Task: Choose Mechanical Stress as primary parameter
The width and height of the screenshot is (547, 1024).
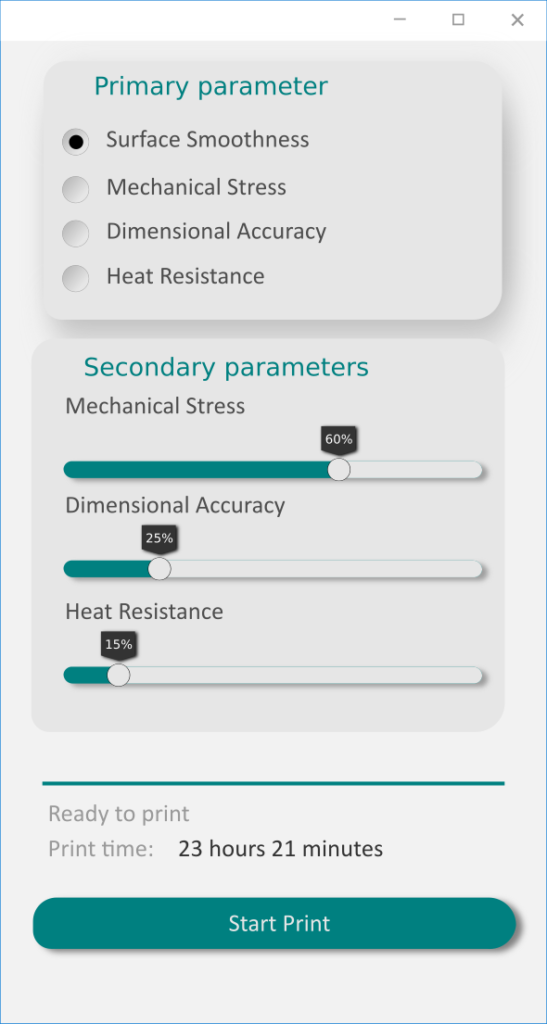Action: pyautogui.click(x=76, y=189)
